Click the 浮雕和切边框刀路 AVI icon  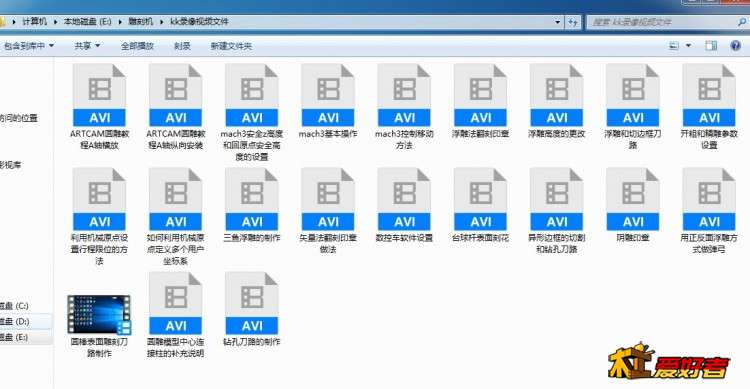tap(633, 96)
